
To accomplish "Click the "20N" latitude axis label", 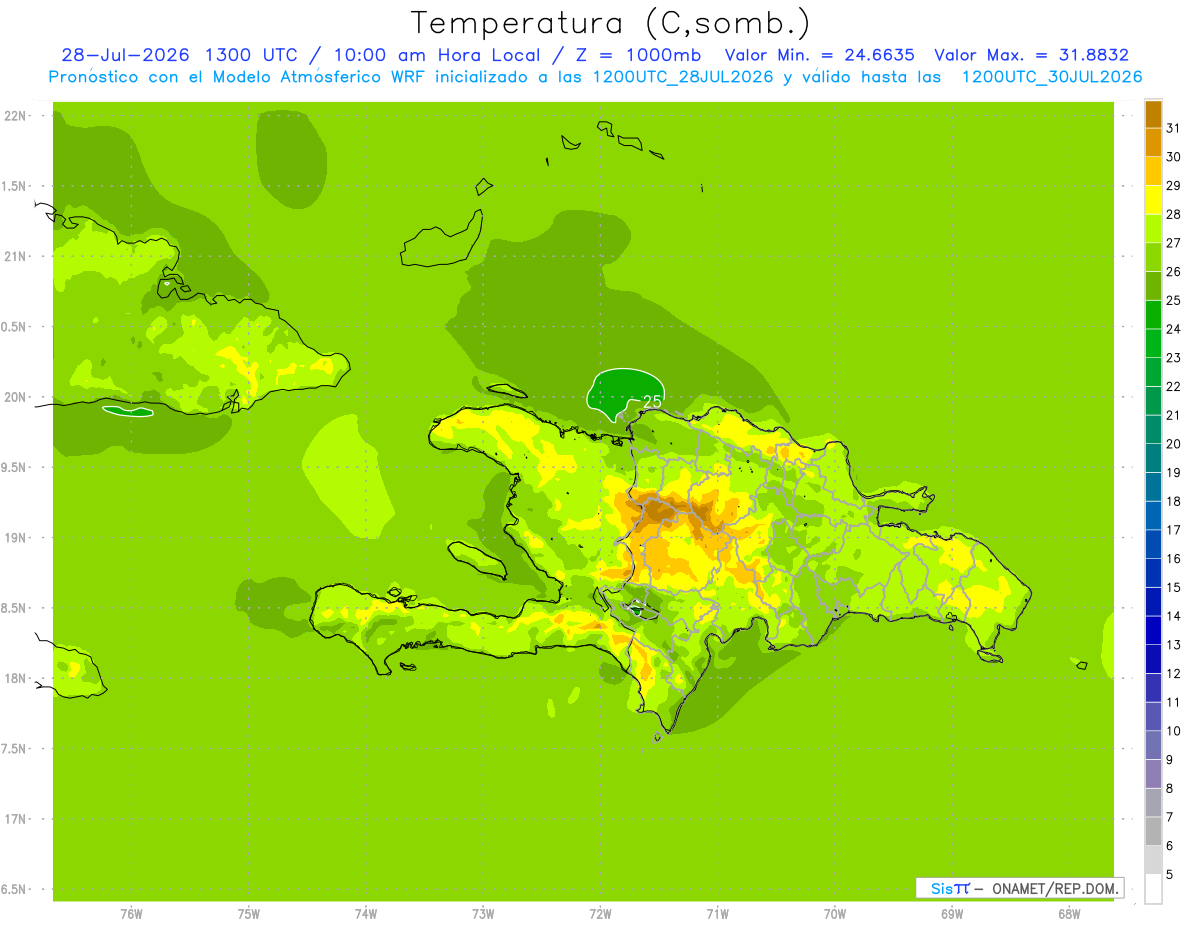I will tap(16, 397).
